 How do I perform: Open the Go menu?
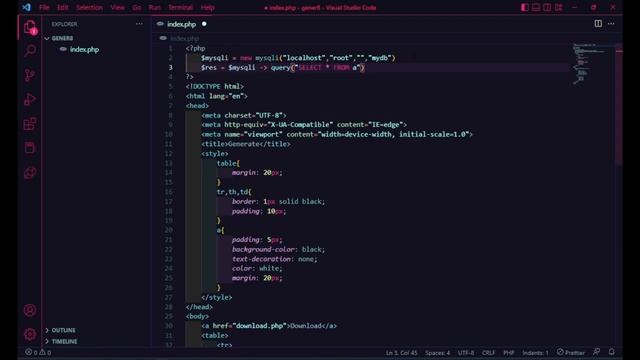pos(137,7)
